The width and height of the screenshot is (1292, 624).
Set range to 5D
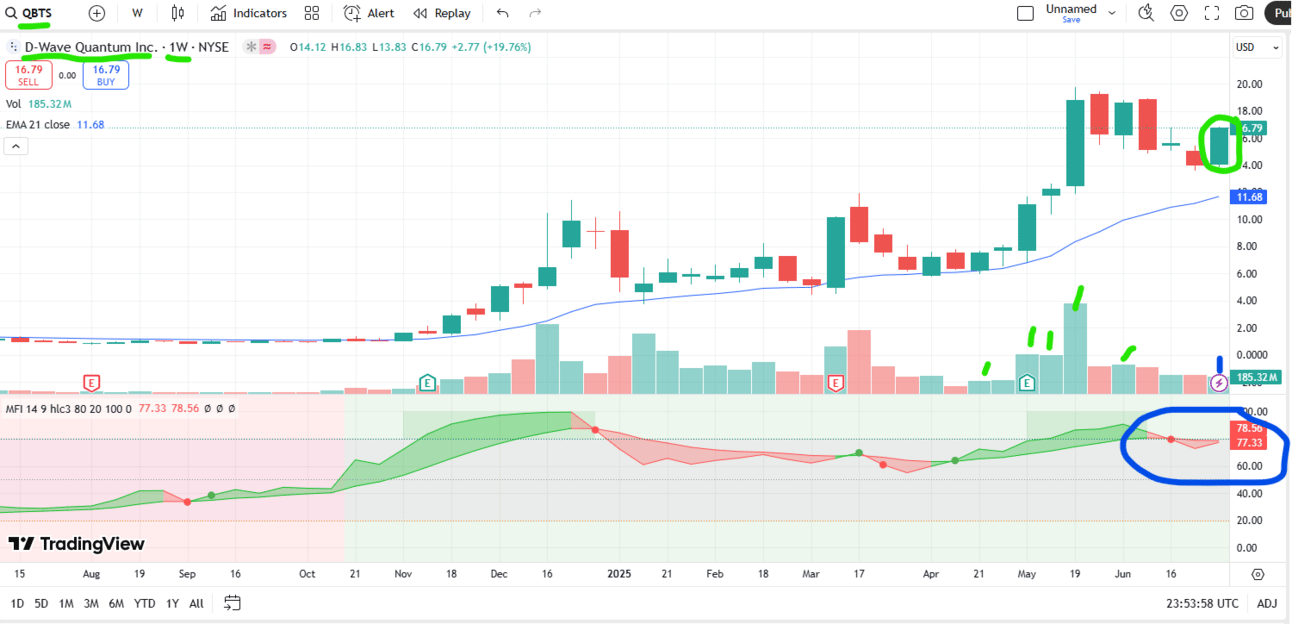point(41,603)
